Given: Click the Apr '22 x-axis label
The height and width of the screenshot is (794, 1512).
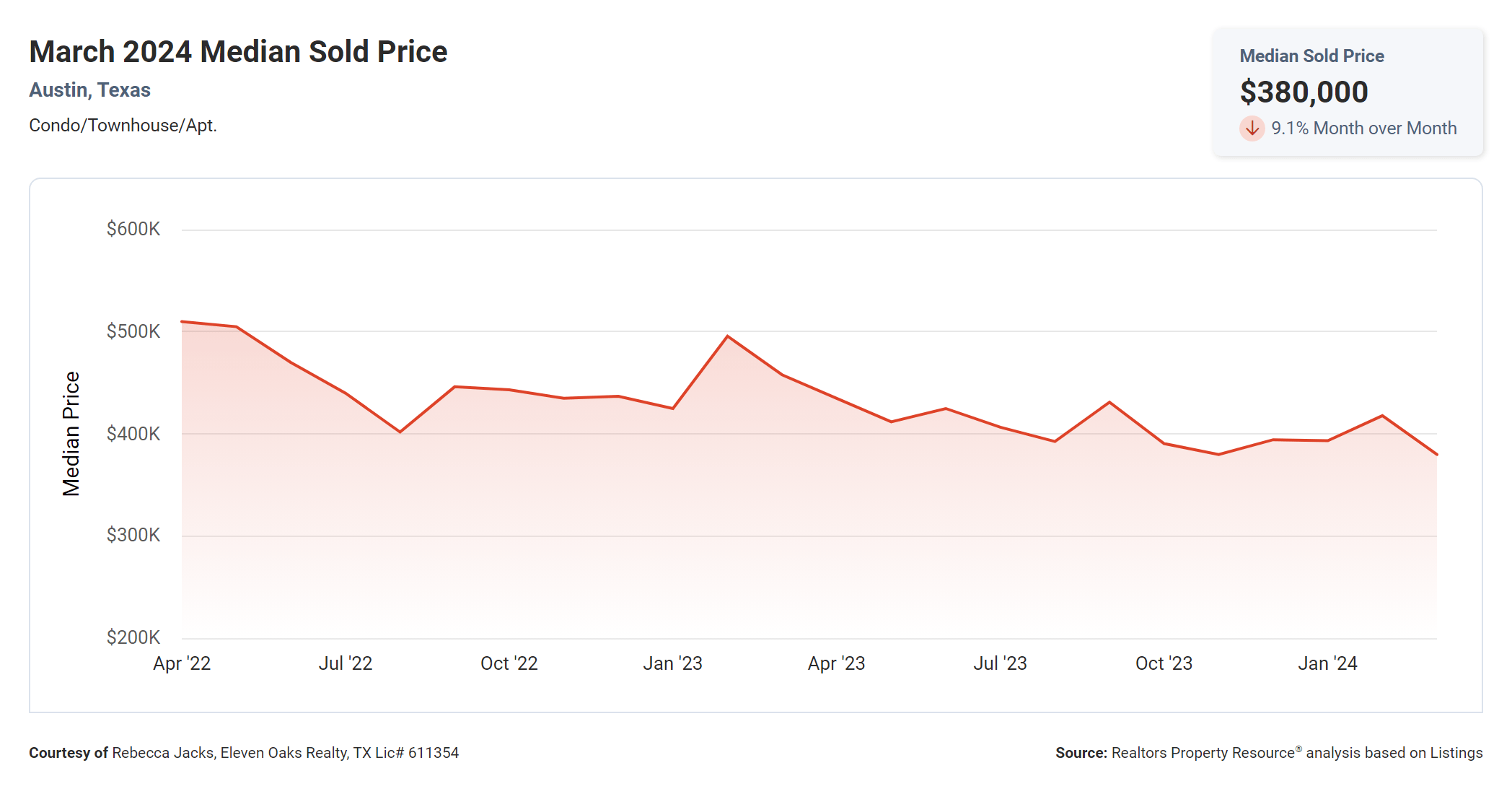Looking at the screenshot, I should [182, 663].
